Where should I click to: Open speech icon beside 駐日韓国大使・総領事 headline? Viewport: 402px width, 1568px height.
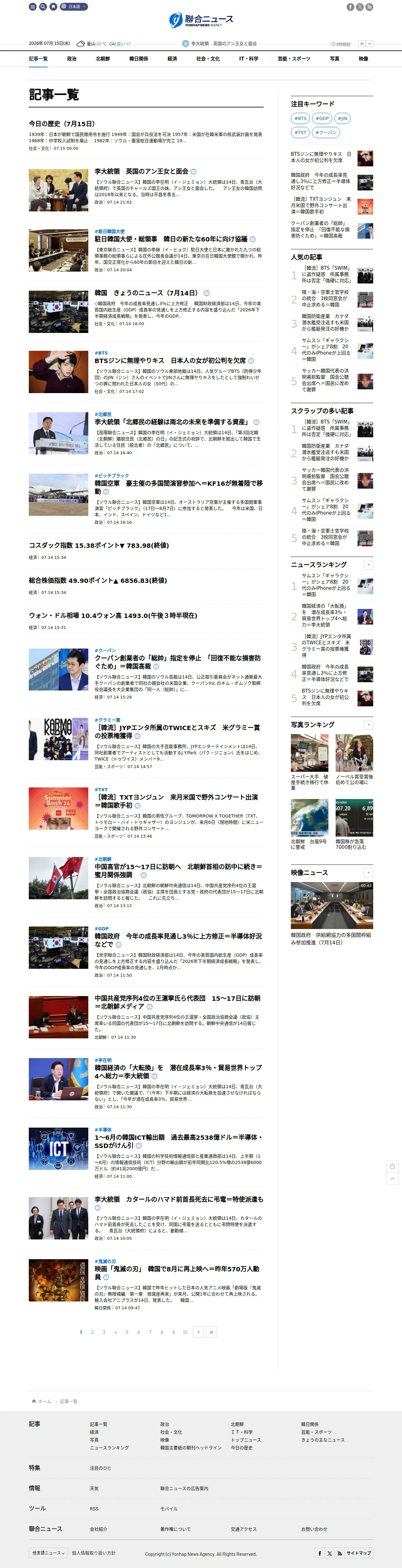click(252, 239)
